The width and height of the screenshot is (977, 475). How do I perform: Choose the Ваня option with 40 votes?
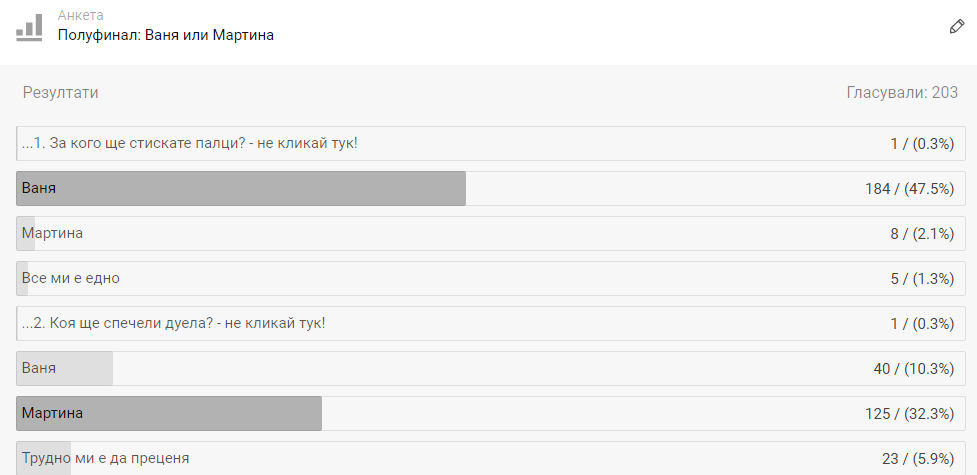coord(491,368)
